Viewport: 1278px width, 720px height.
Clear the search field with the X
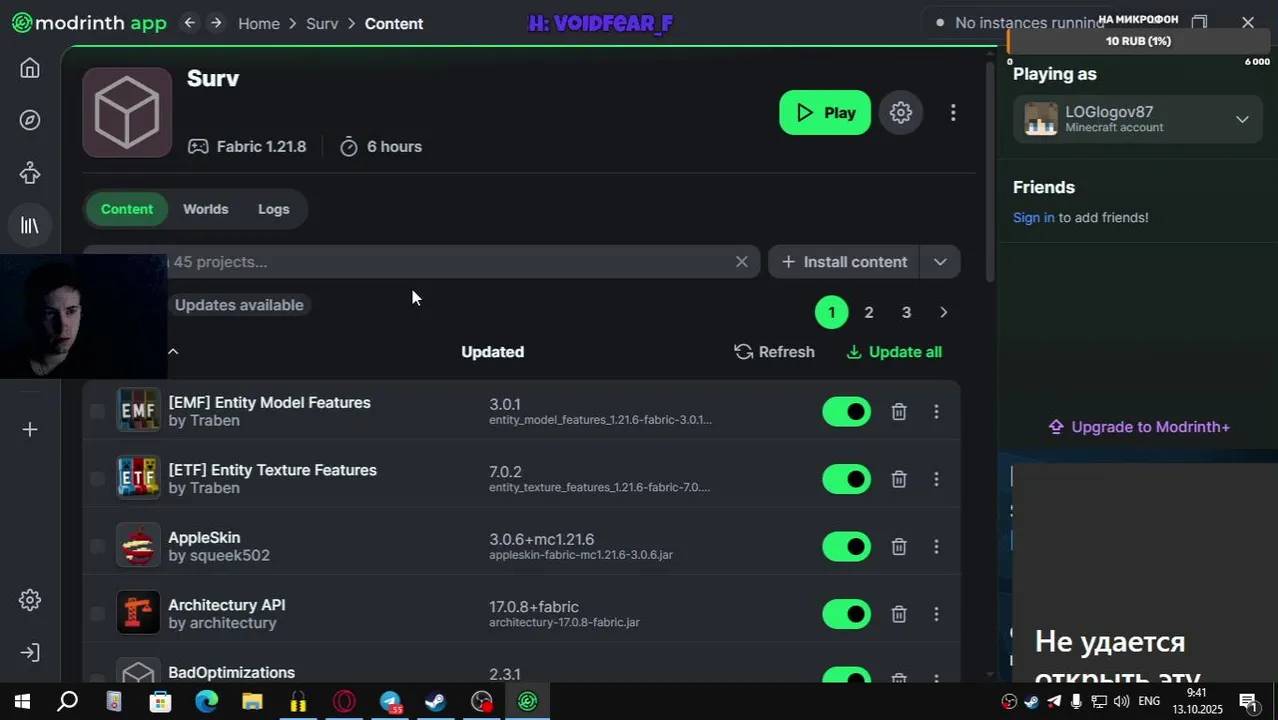741,262
